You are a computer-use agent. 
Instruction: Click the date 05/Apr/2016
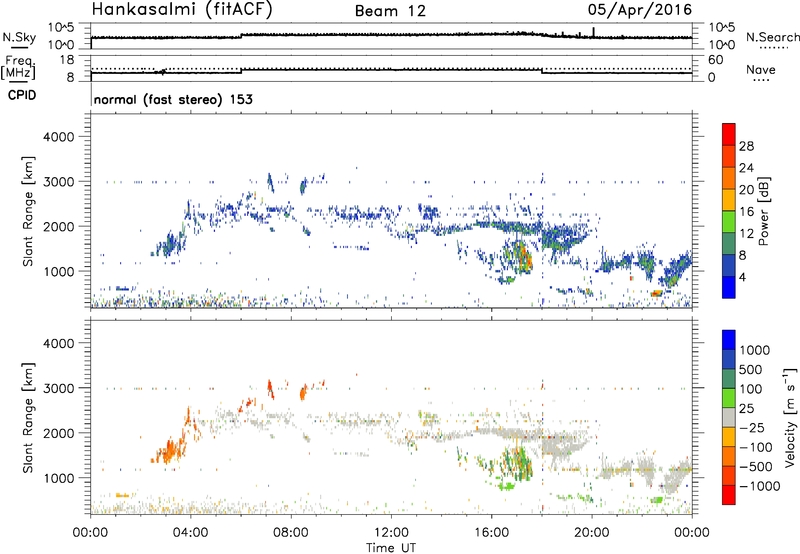click(x=640, y=10)
